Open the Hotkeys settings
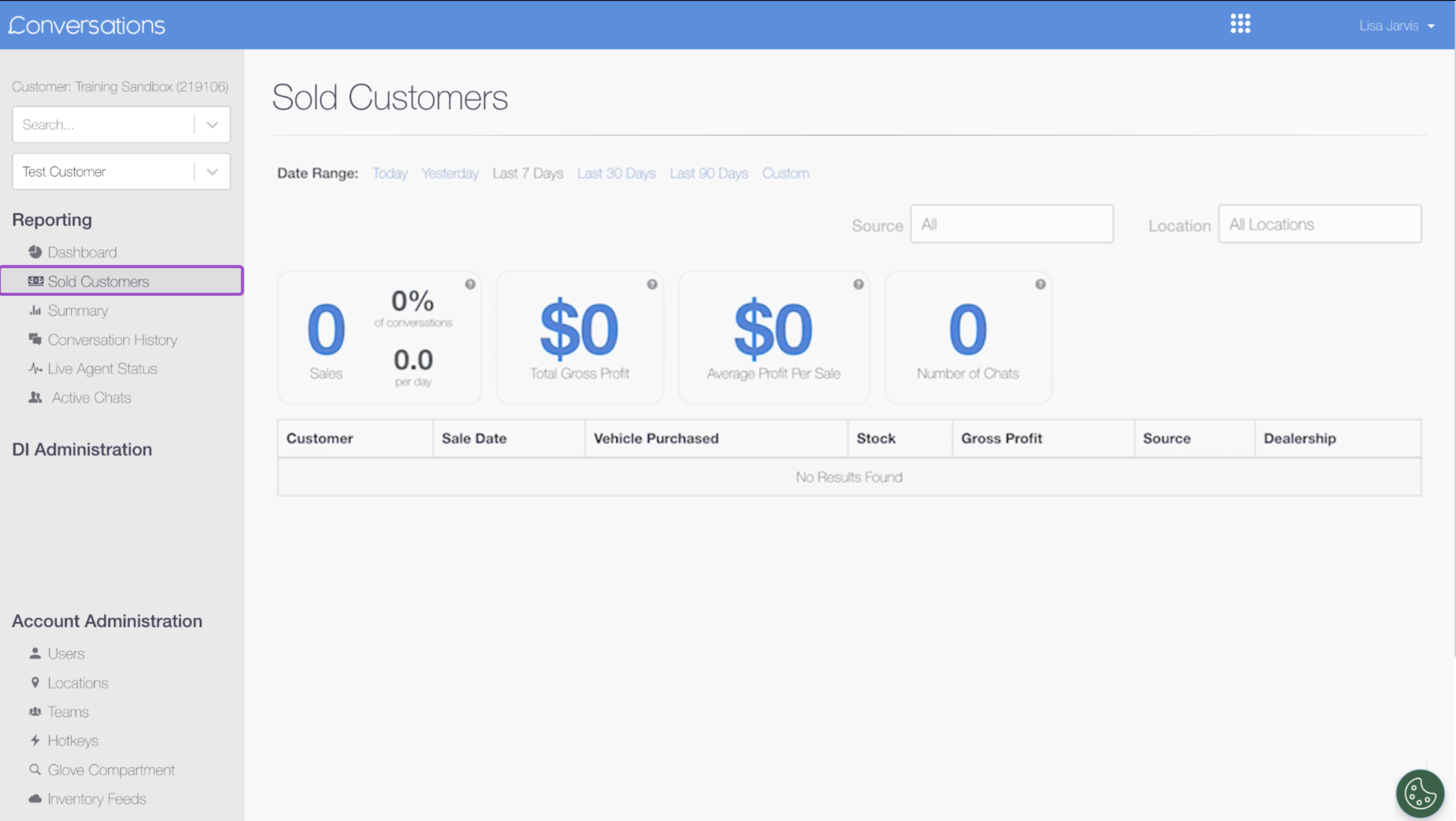 click(73, 741)
